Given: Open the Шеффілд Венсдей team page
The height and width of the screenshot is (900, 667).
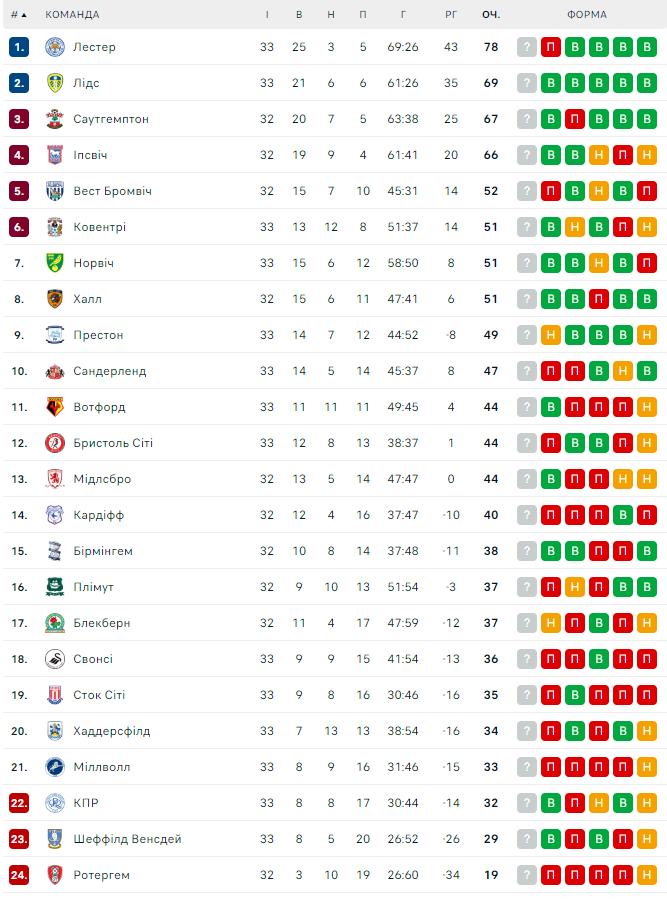Looking at the screenshot, I should click(127, 839).
